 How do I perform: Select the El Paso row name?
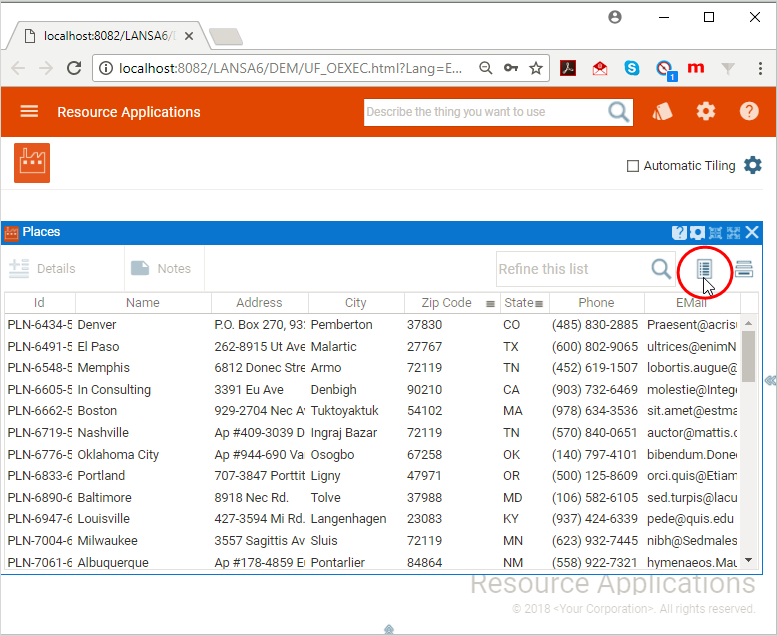pos(98,346)
